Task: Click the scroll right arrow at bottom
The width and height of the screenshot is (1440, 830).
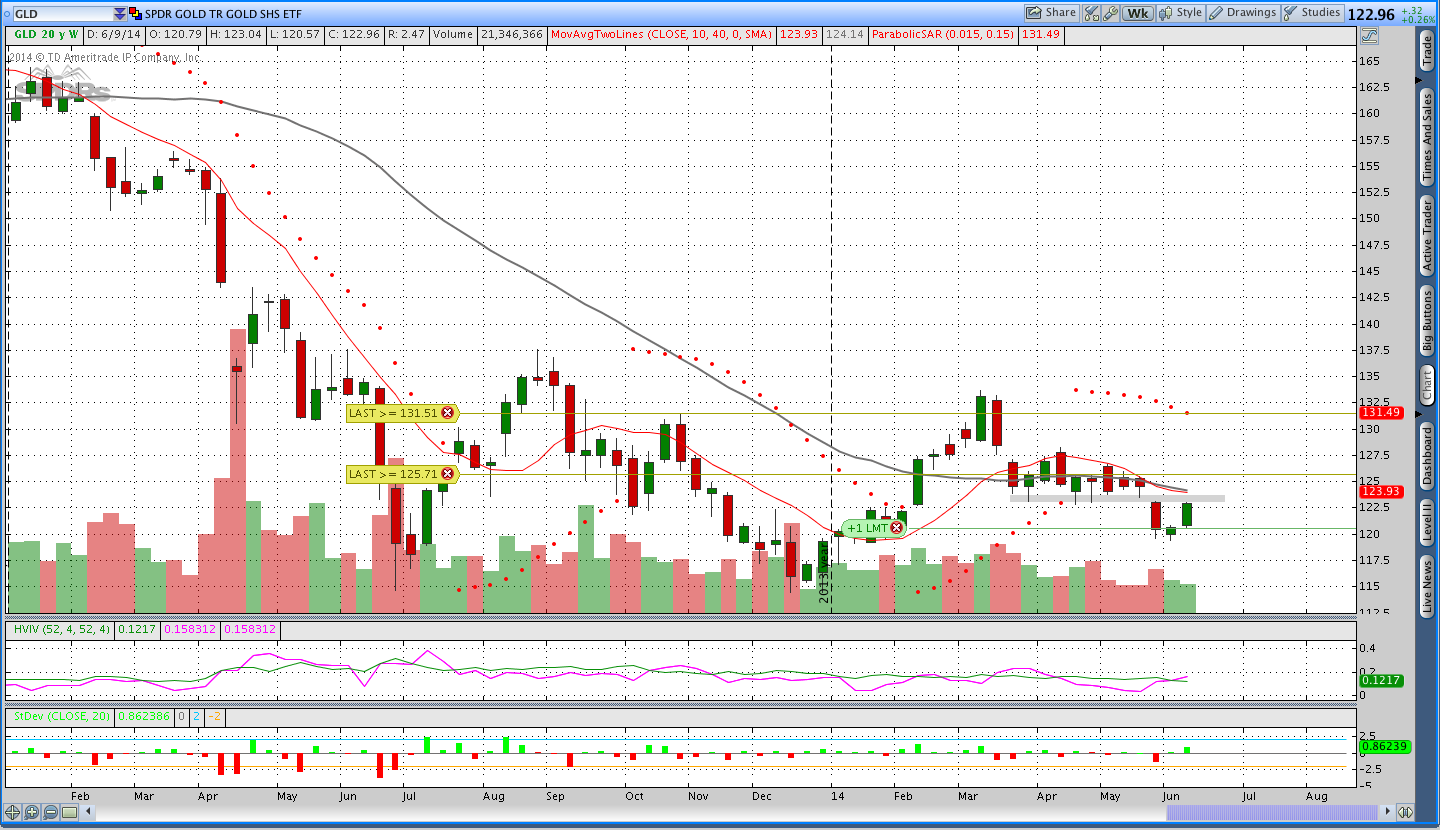Action: 1386,812
